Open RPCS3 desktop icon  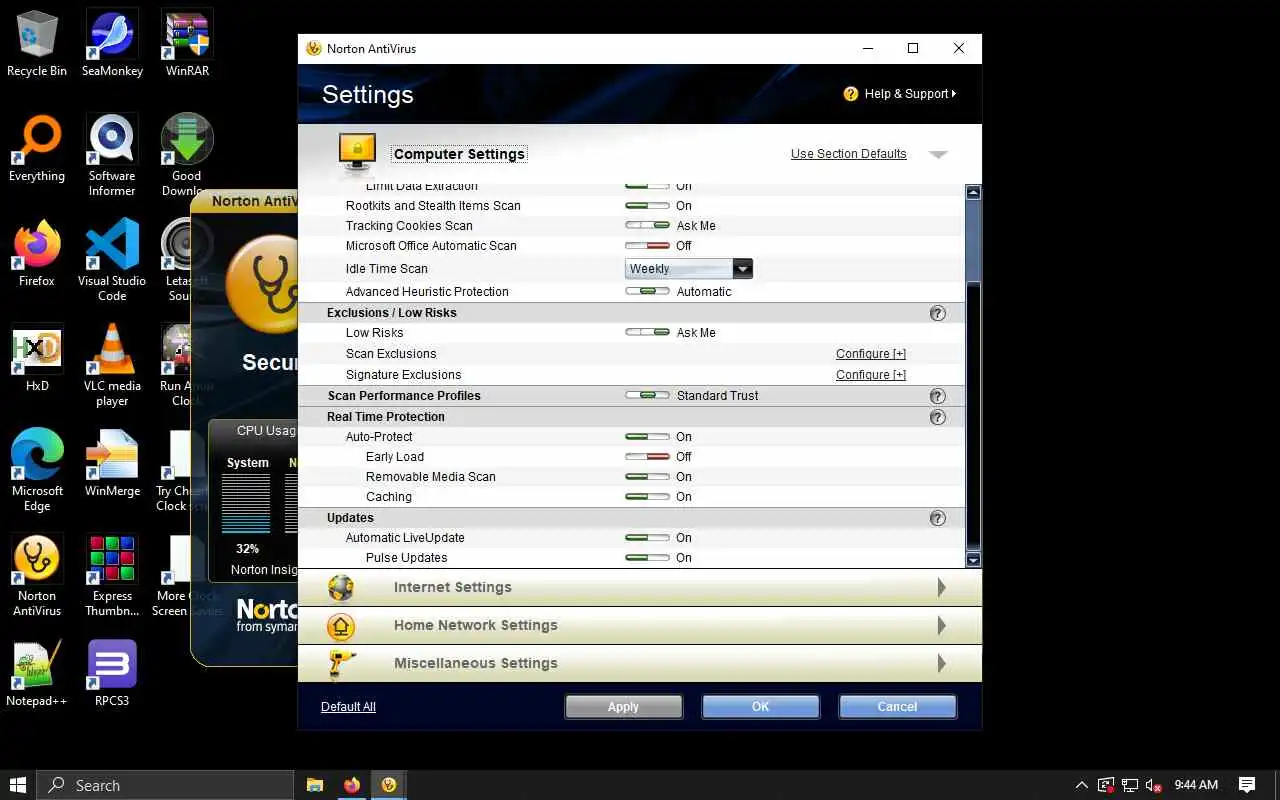click(112, 674)
